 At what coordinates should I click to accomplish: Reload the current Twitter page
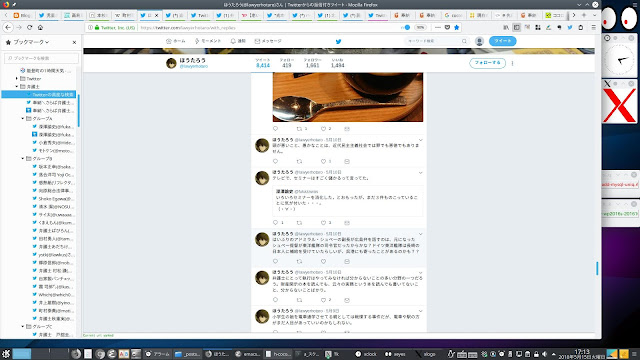coord(29,27)
